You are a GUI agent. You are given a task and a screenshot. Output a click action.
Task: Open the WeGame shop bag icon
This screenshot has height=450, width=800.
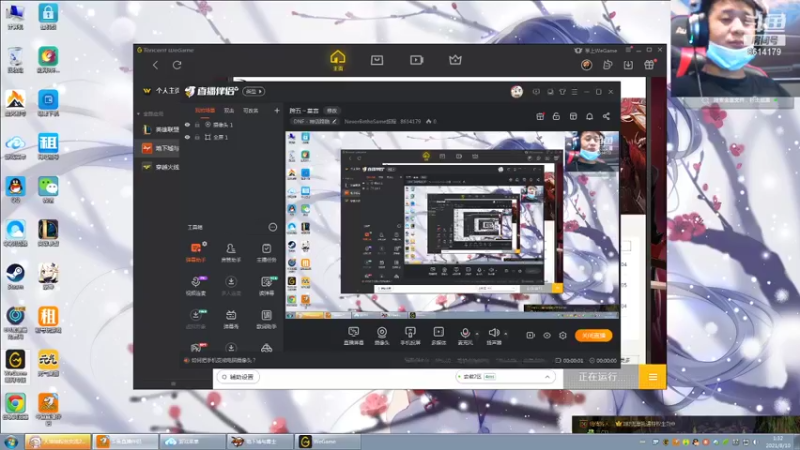click(377, 60)
